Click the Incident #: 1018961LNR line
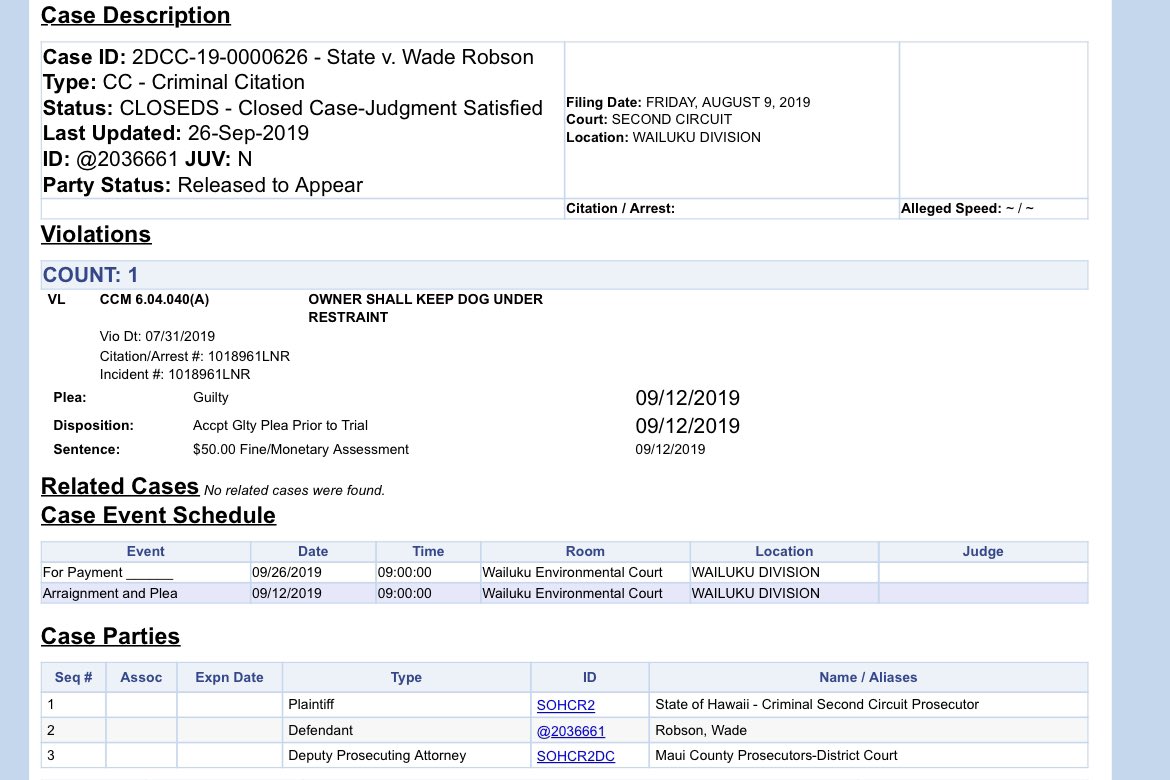The height and width of the screenshot is (780, 1170). tap(175, 375)
